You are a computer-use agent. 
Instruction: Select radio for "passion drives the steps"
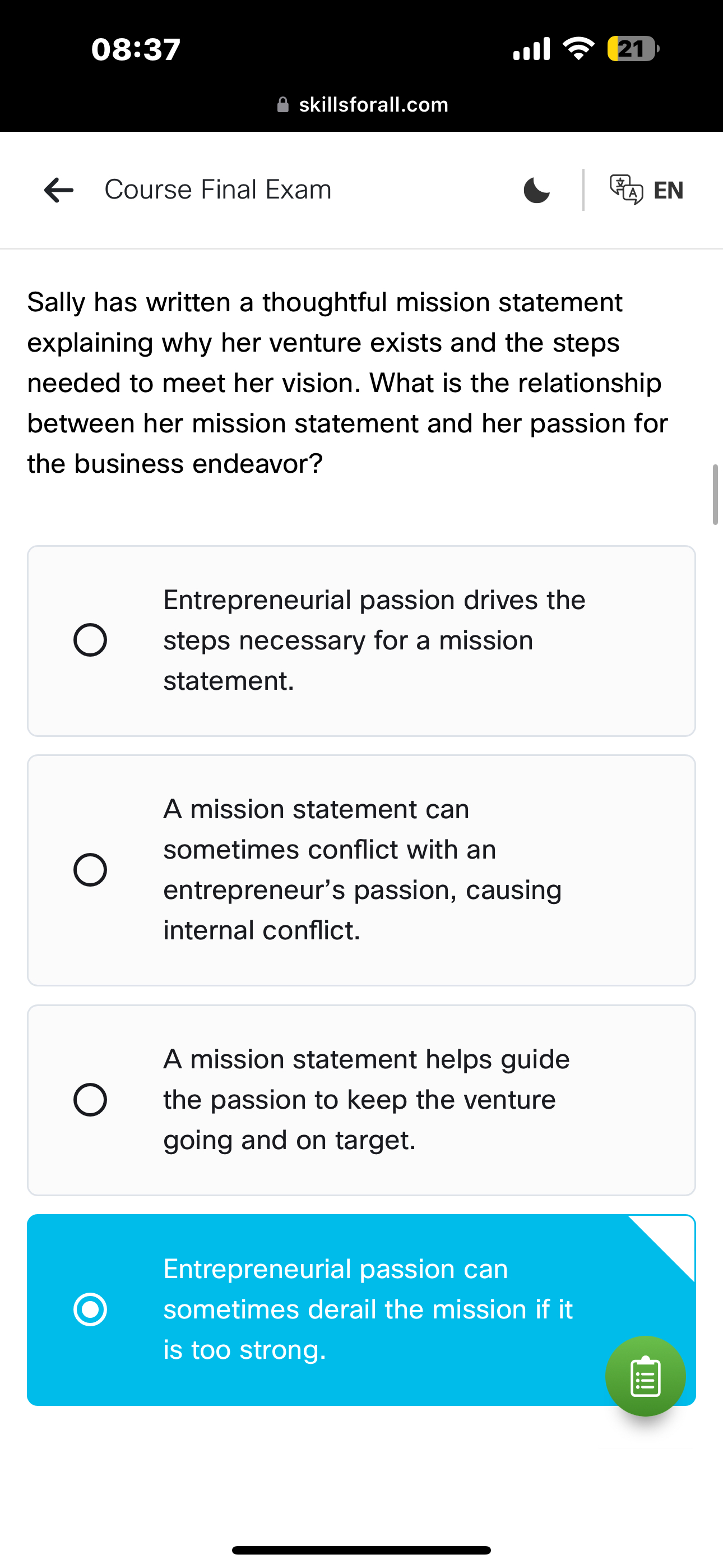(90, 640)
